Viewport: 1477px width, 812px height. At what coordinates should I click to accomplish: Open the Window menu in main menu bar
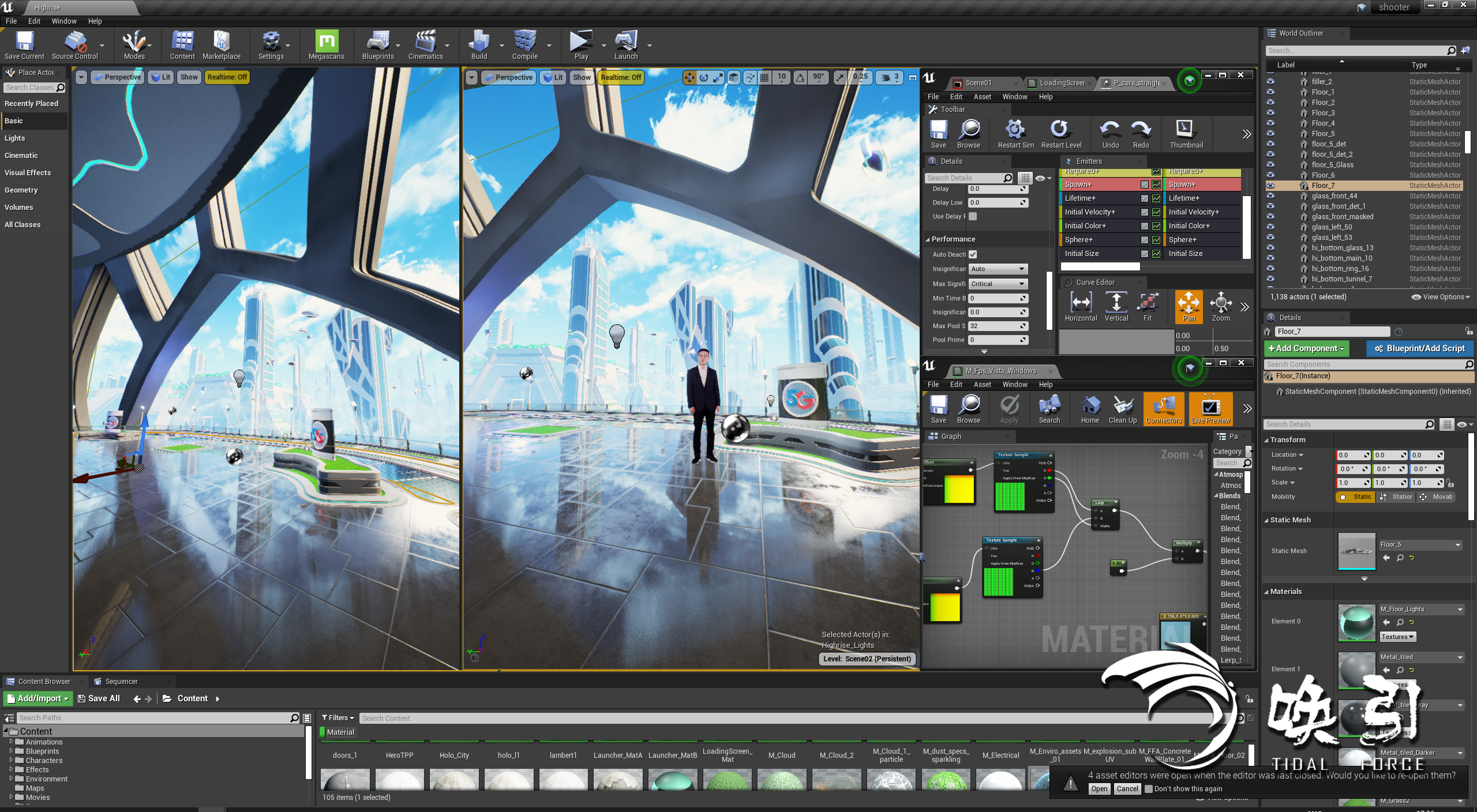[63, 21]
